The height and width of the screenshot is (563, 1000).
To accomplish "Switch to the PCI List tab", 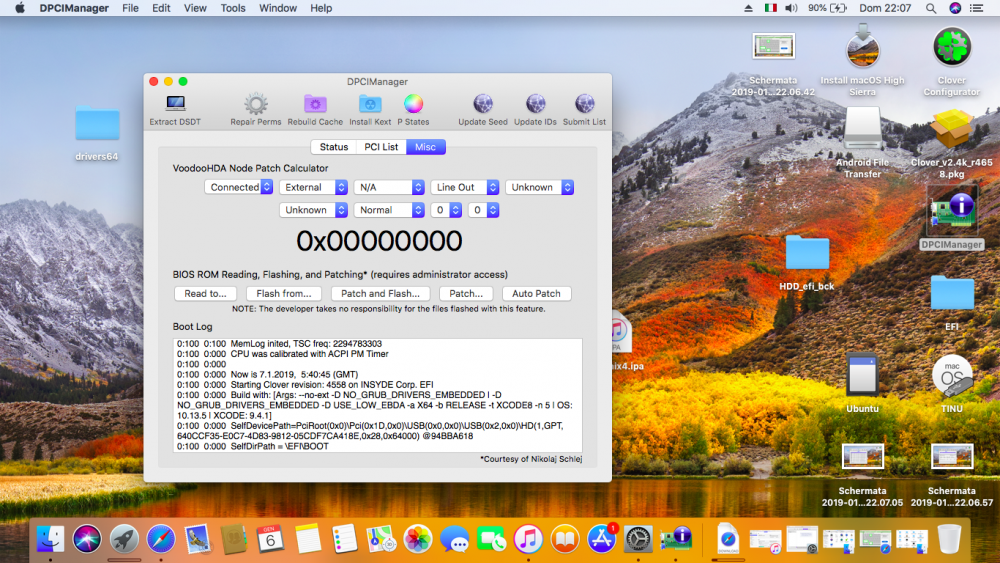I will [x=381, y=147].
